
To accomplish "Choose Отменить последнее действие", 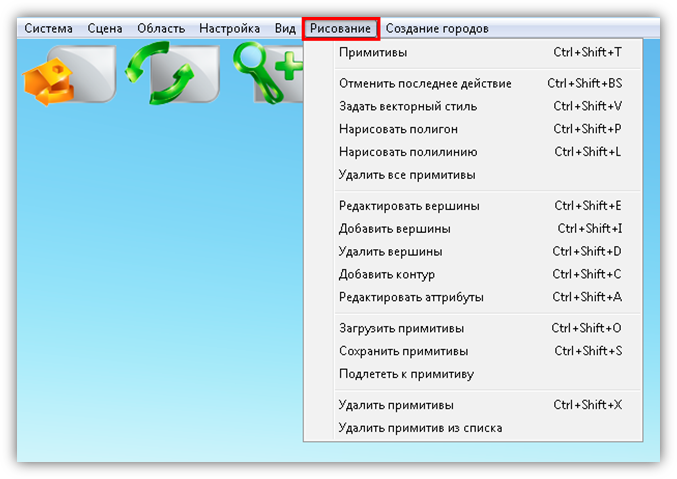I will 425,83.
